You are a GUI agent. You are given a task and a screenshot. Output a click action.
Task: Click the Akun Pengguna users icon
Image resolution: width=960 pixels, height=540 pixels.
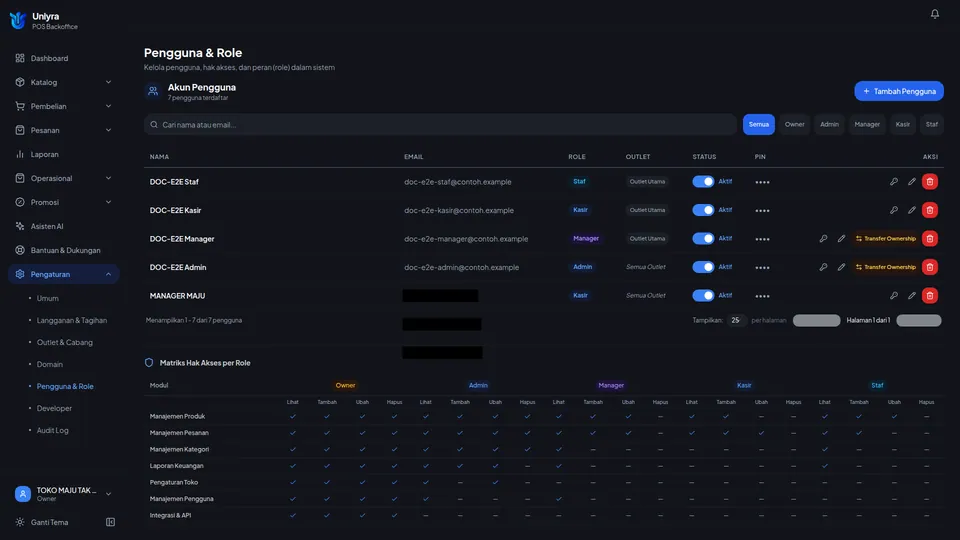(152, 91)
